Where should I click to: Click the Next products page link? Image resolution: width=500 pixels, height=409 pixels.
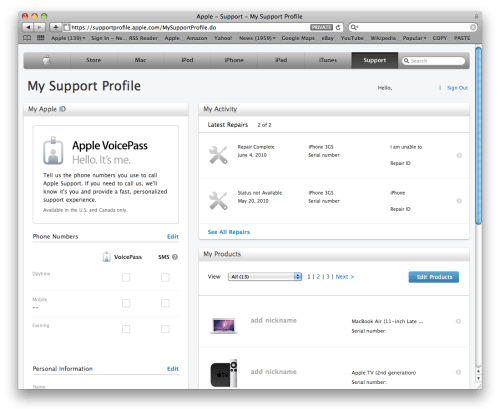[x=345, y=277]
